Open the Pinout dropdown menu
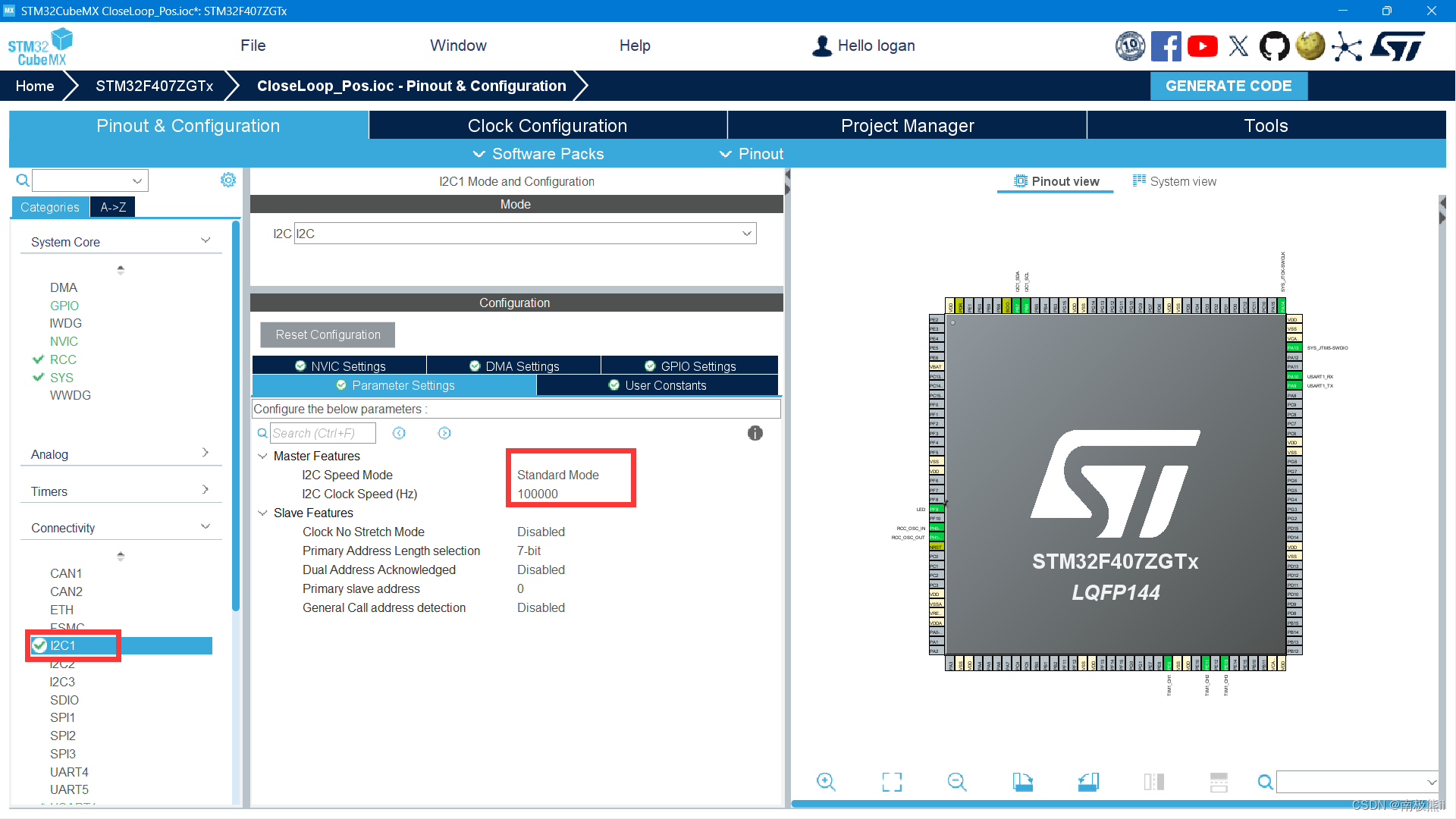Screen dimensions: 1456x819 tap(751, 154)
